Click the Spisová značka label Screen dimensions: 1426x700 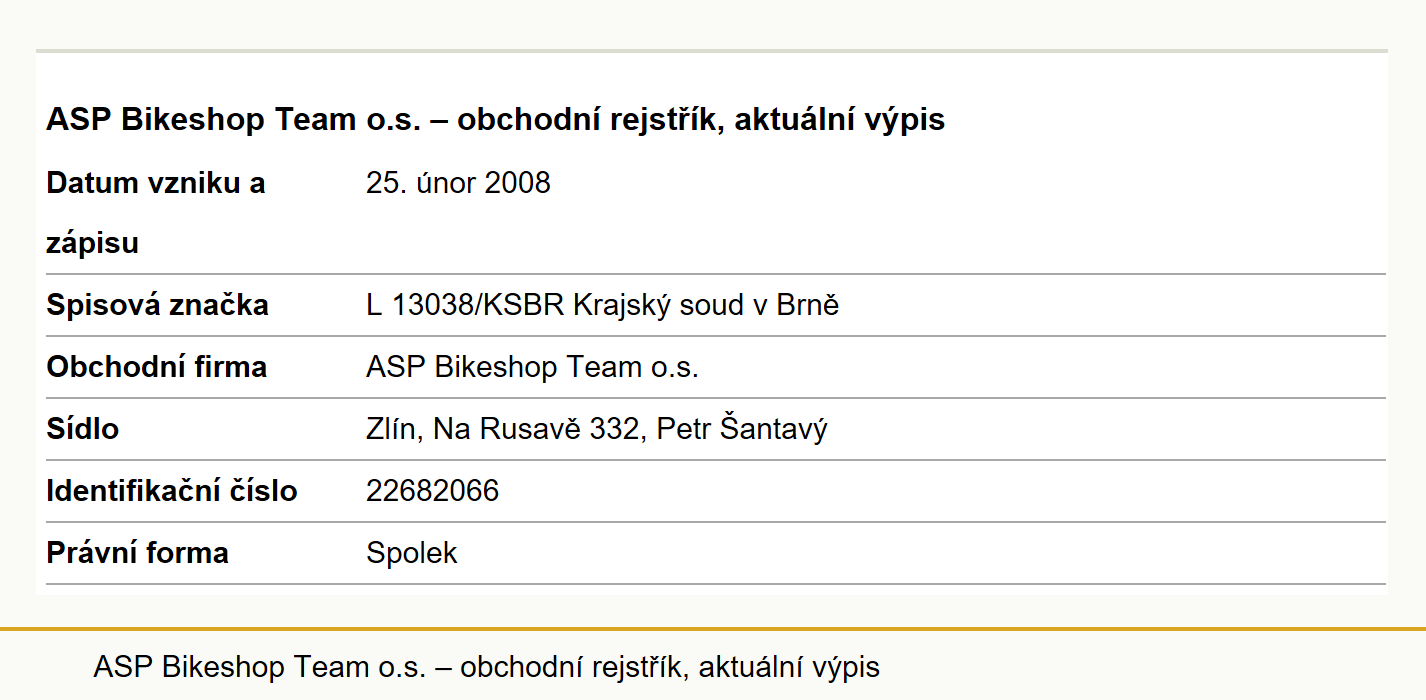[x=157, y=305]
